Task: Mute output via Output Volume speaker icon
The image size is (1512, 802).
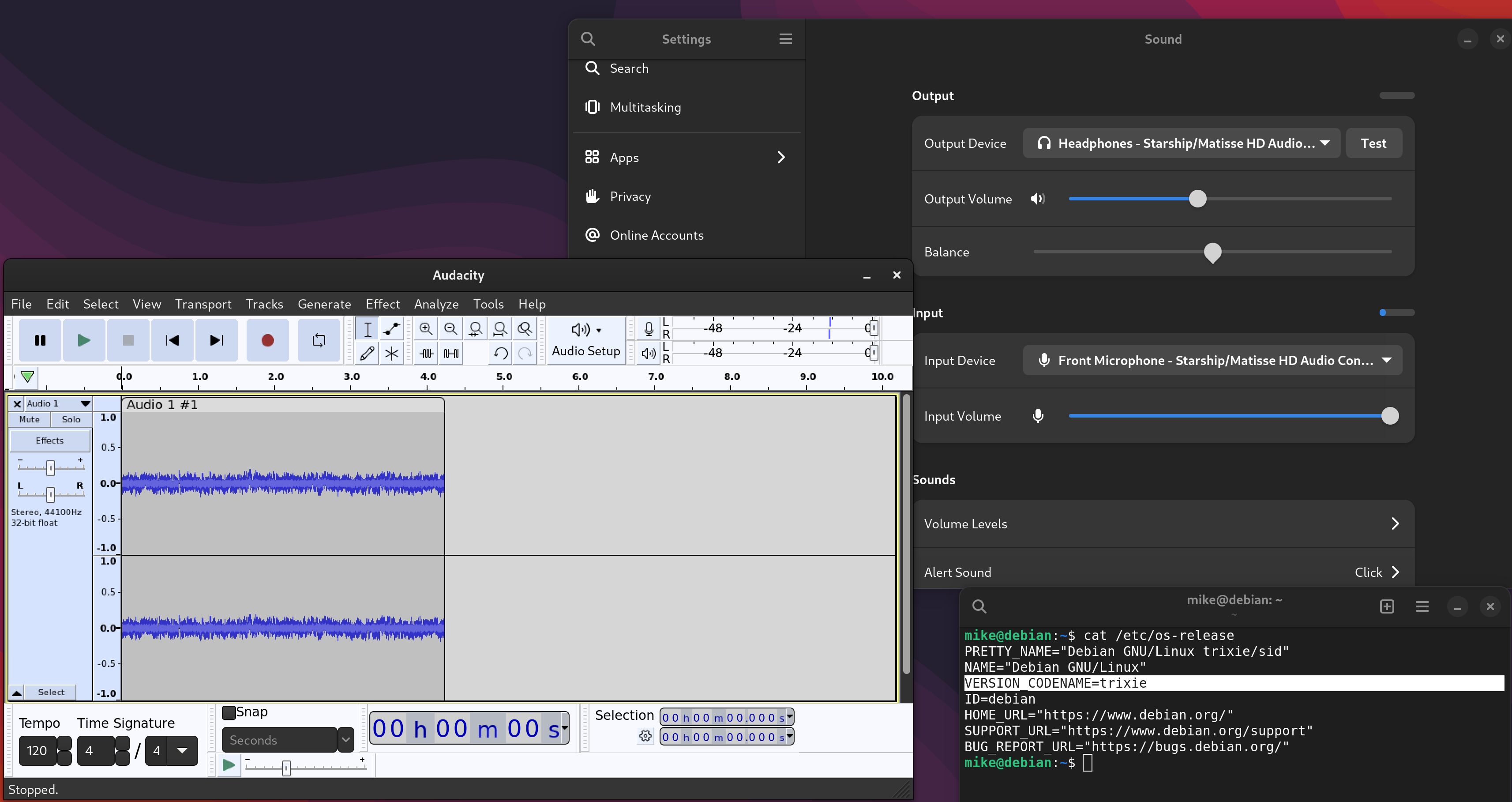Action: [1038, 199]
